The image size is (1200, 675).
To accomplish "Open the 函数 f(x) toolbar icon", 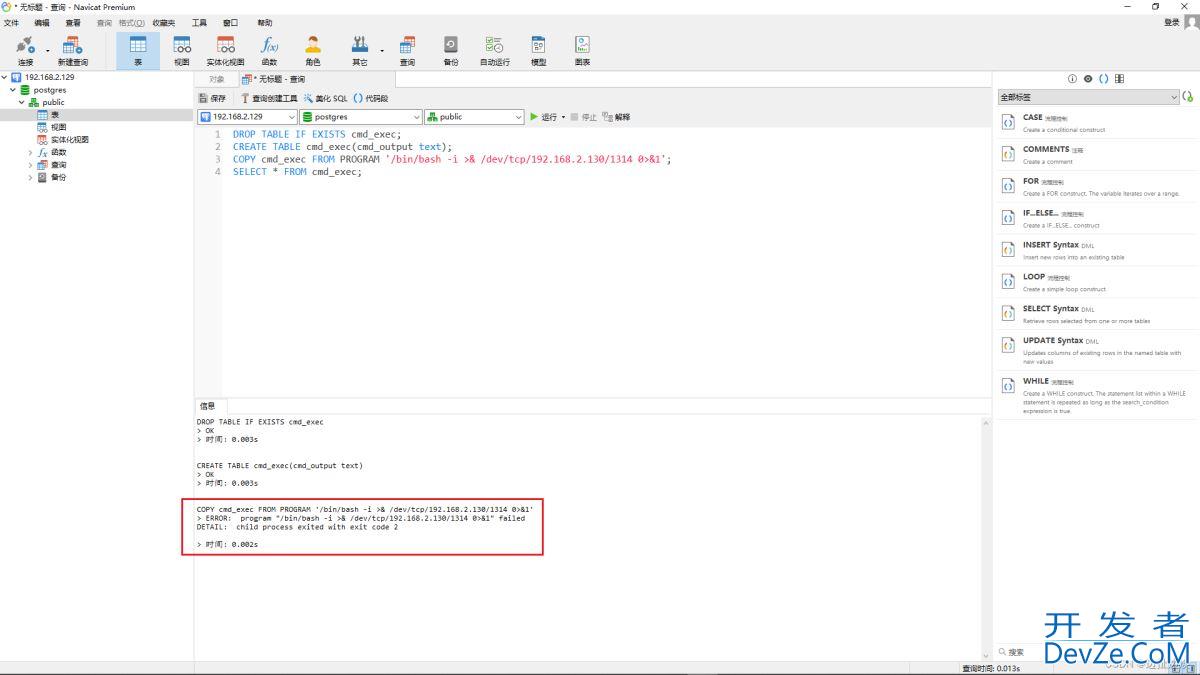I will coord(269,50).
